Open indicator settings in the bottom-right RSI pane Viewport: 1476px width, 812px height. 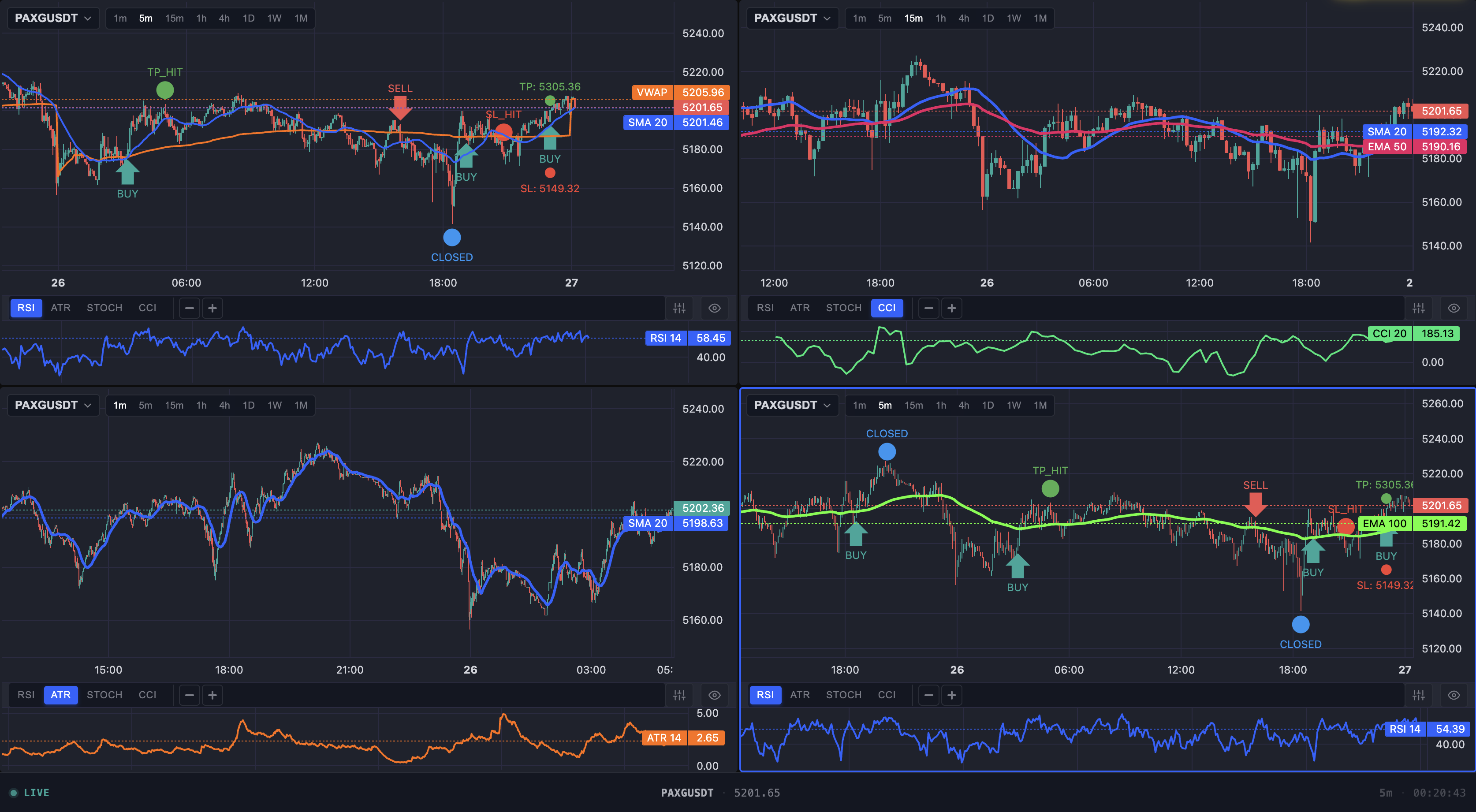[1419, 695]
